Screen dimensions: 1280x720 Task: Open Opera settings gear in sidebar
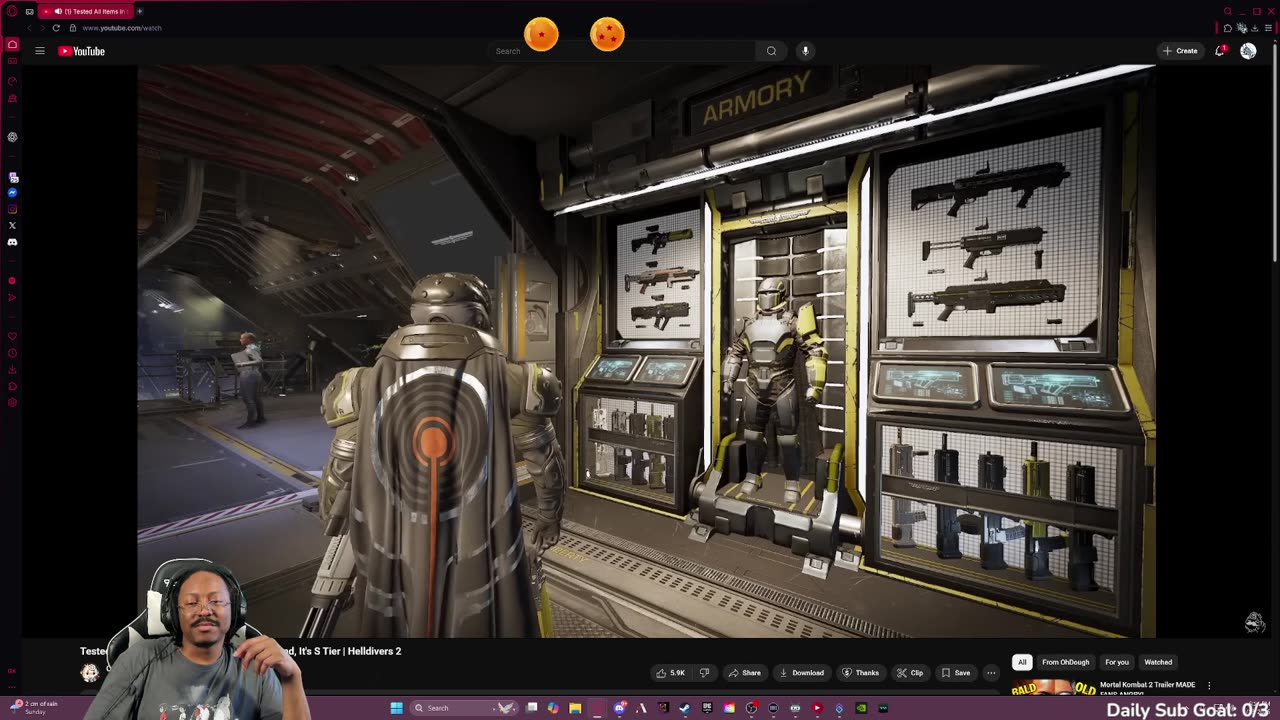click(x=12, y=403)
